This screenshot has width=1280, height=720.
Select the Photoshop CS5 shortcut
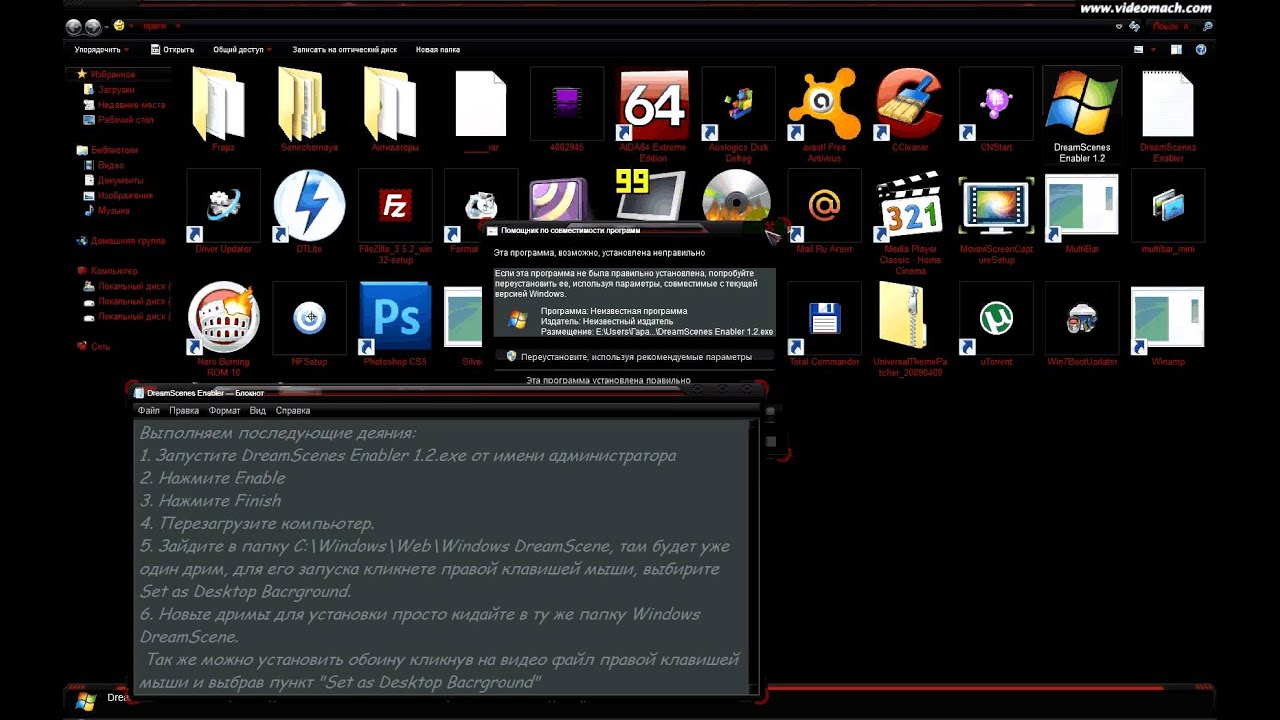point(395,322)
